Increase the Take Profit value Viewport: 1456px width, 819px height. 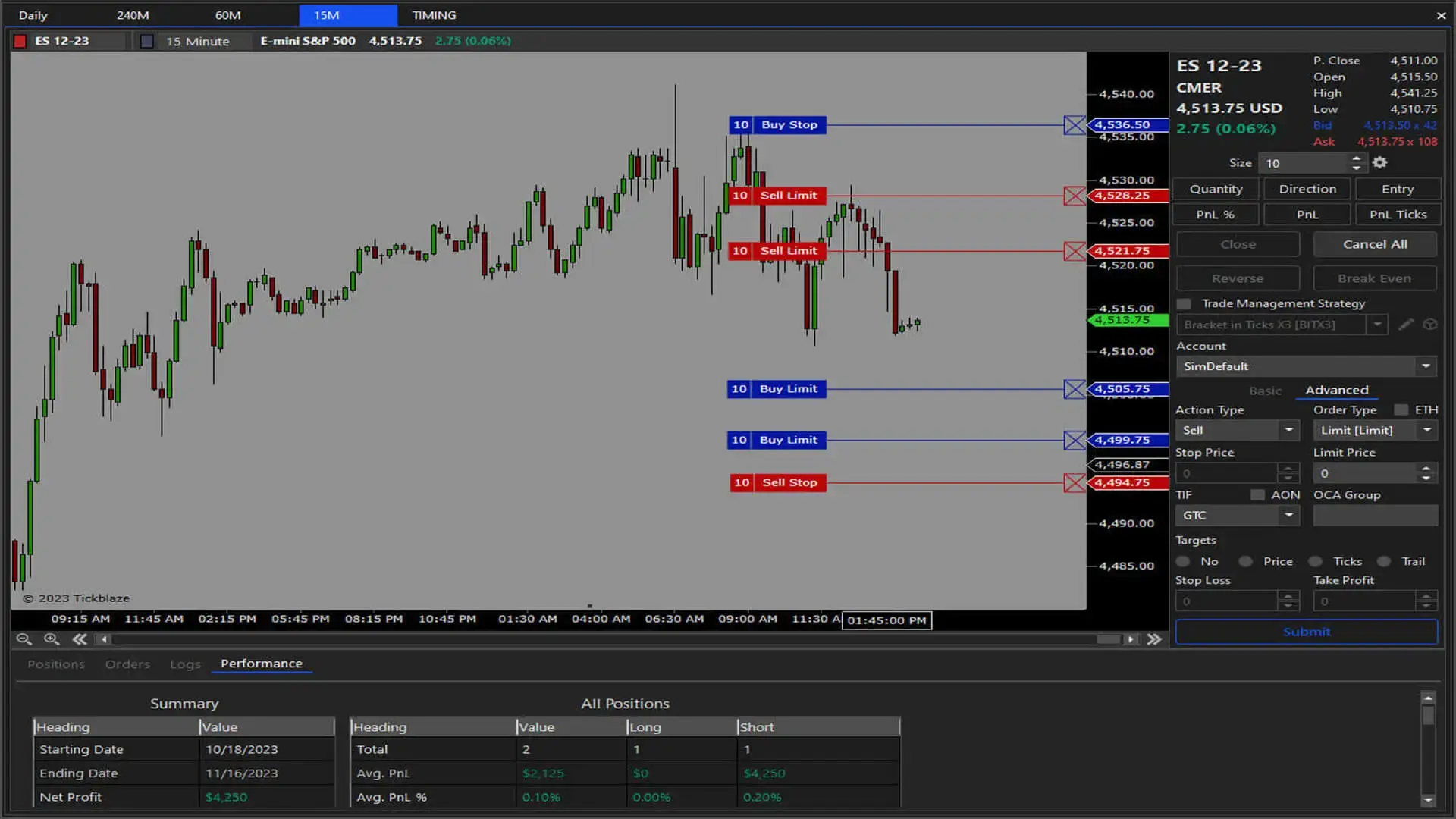[x=1426, y=596]
